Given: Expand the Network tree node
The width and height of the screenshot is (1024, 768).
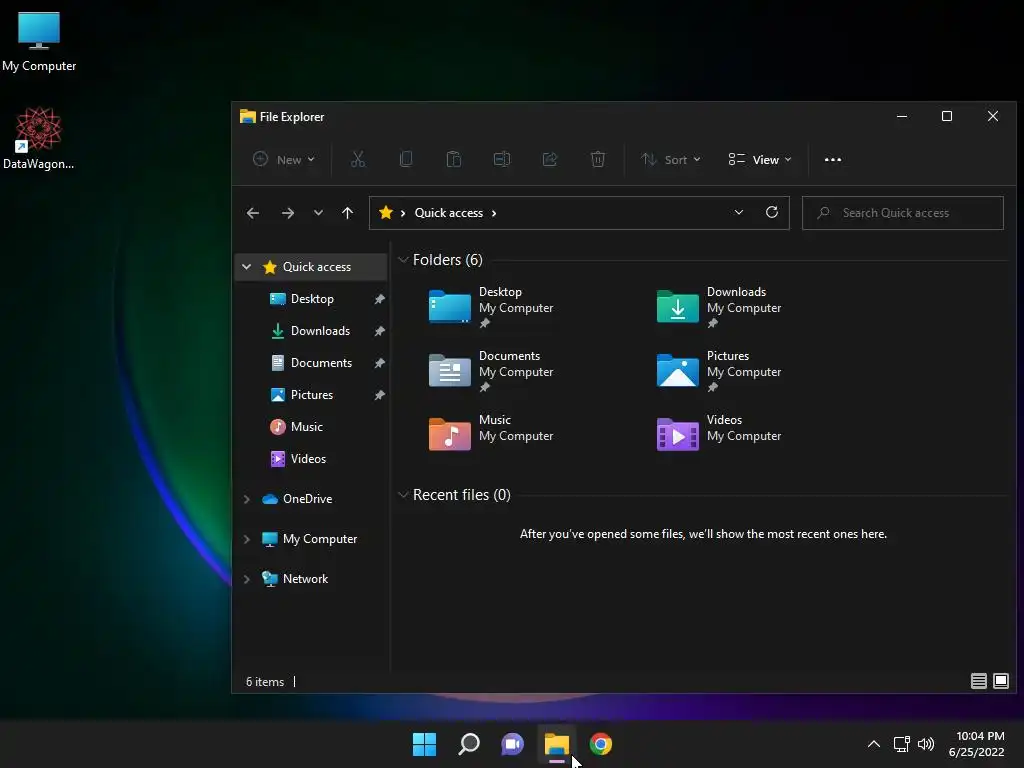Looking at the screenshot, I should 247,579.
